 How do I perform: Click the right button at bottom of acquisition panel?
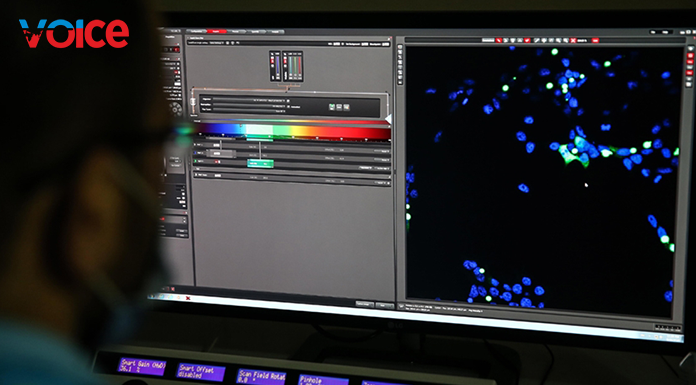point(384,306)
